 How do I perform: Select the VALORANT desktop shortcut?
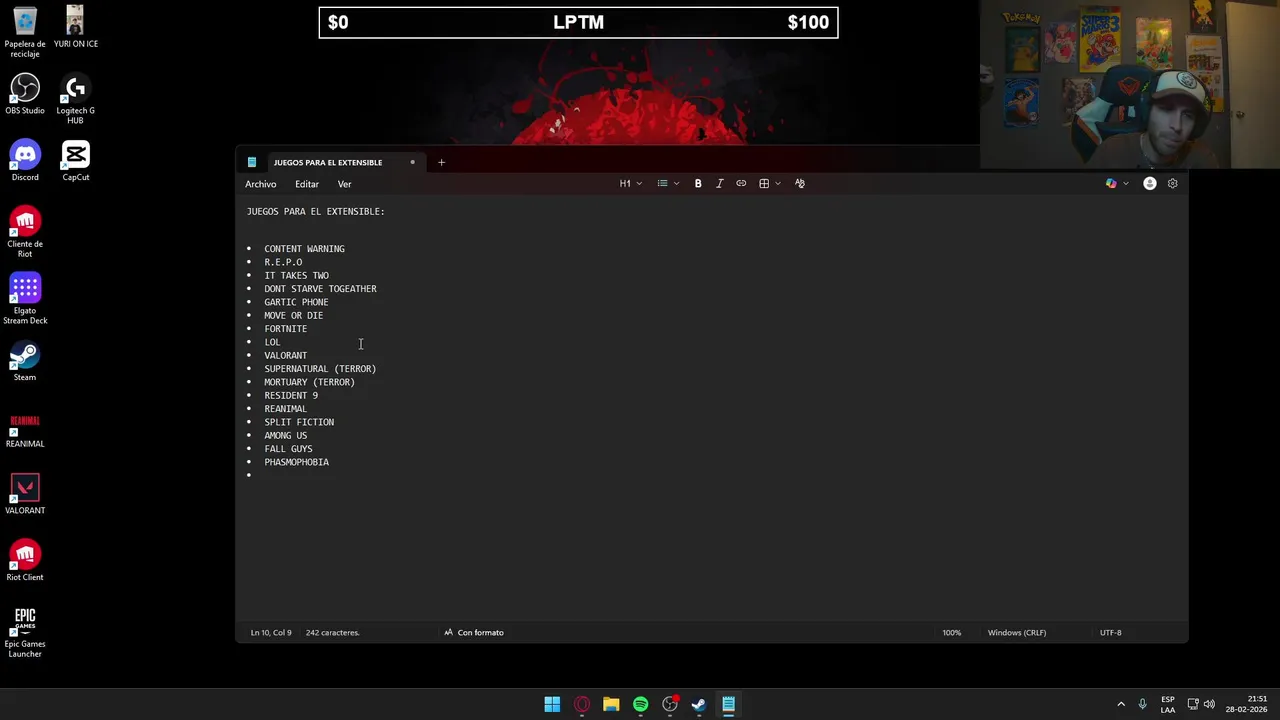(25, 494)
